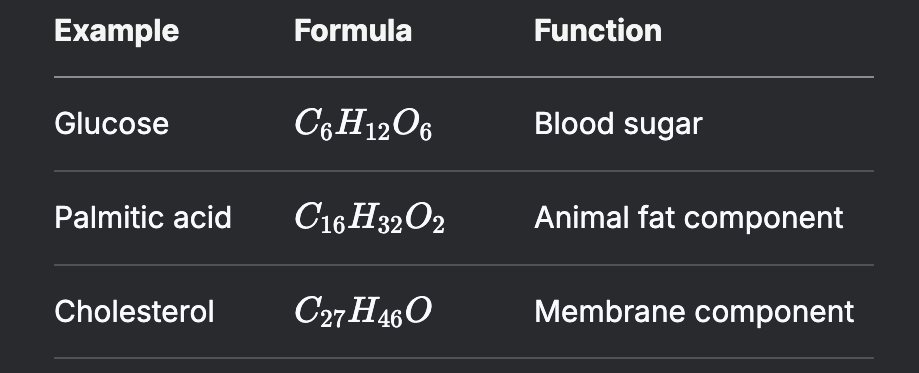Click the H32 part of palmitic formula

coord(375,219)
